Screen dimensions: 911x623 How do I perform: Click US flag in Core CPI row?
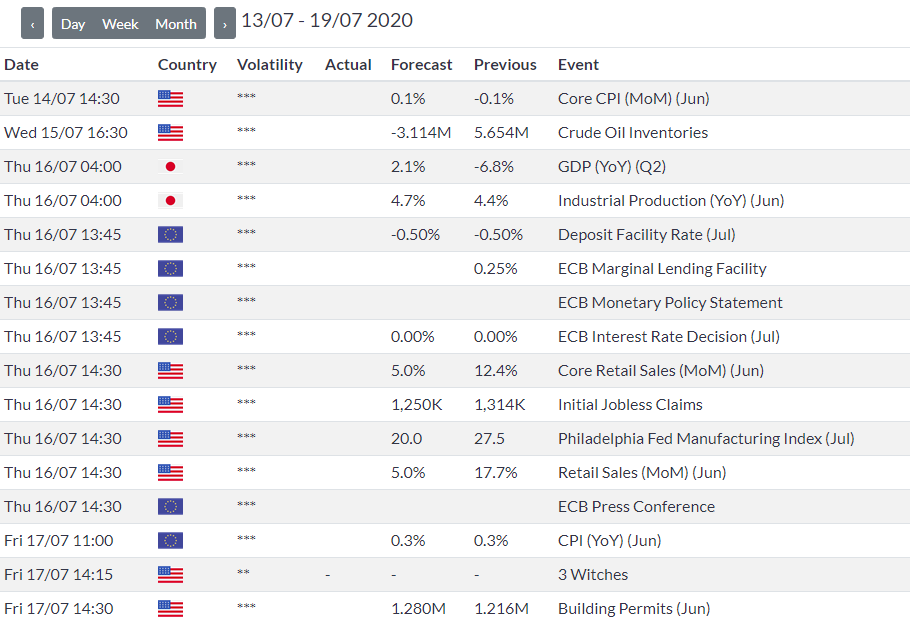coord(170,99)
